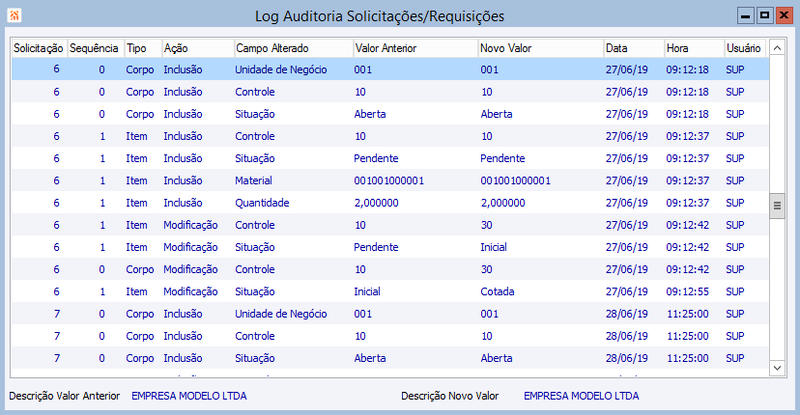
Task: Click the vertical scrollbar thumb
Action: 777,206
